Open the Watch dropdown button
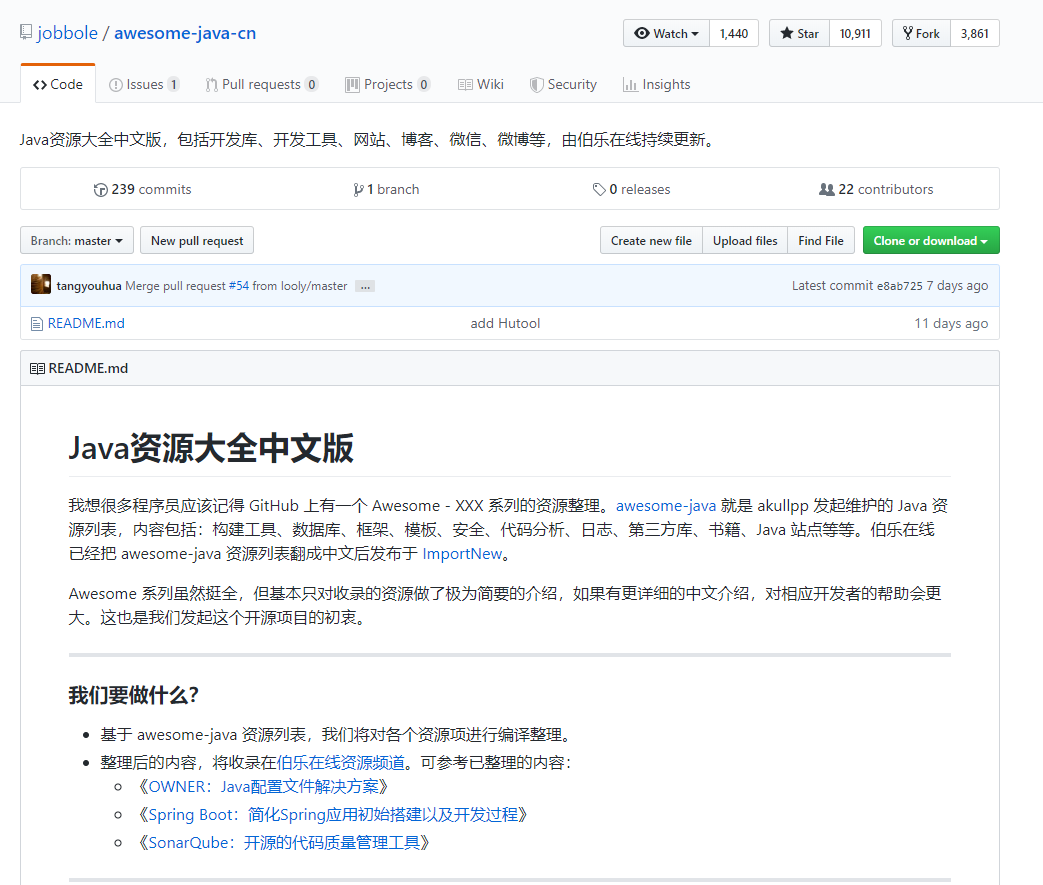 (x=667, y=33)
